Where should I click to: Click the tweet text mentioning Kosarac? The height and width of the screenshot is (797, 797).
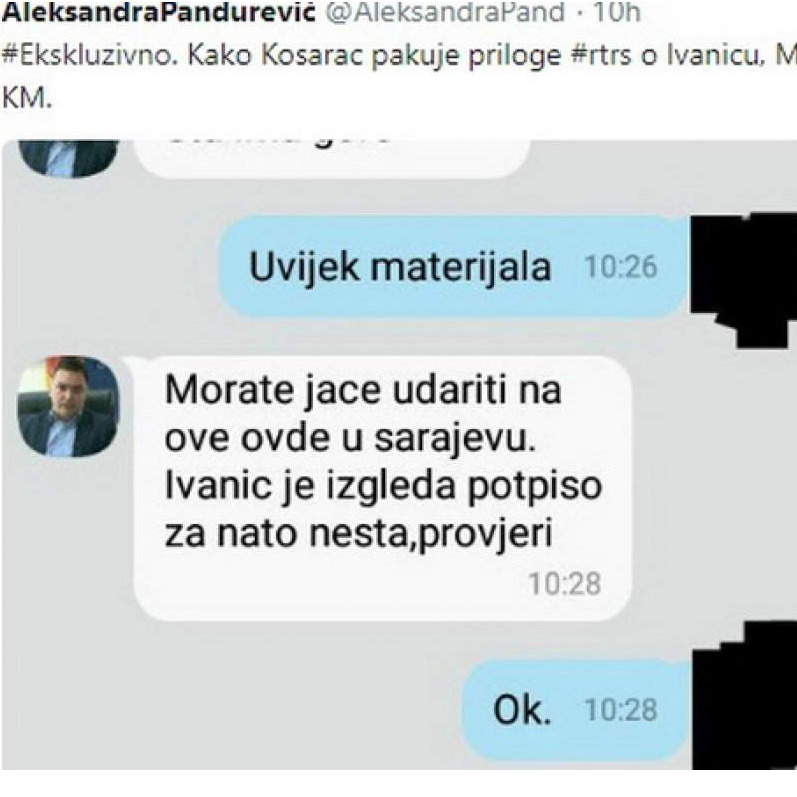tap(399, 56)
